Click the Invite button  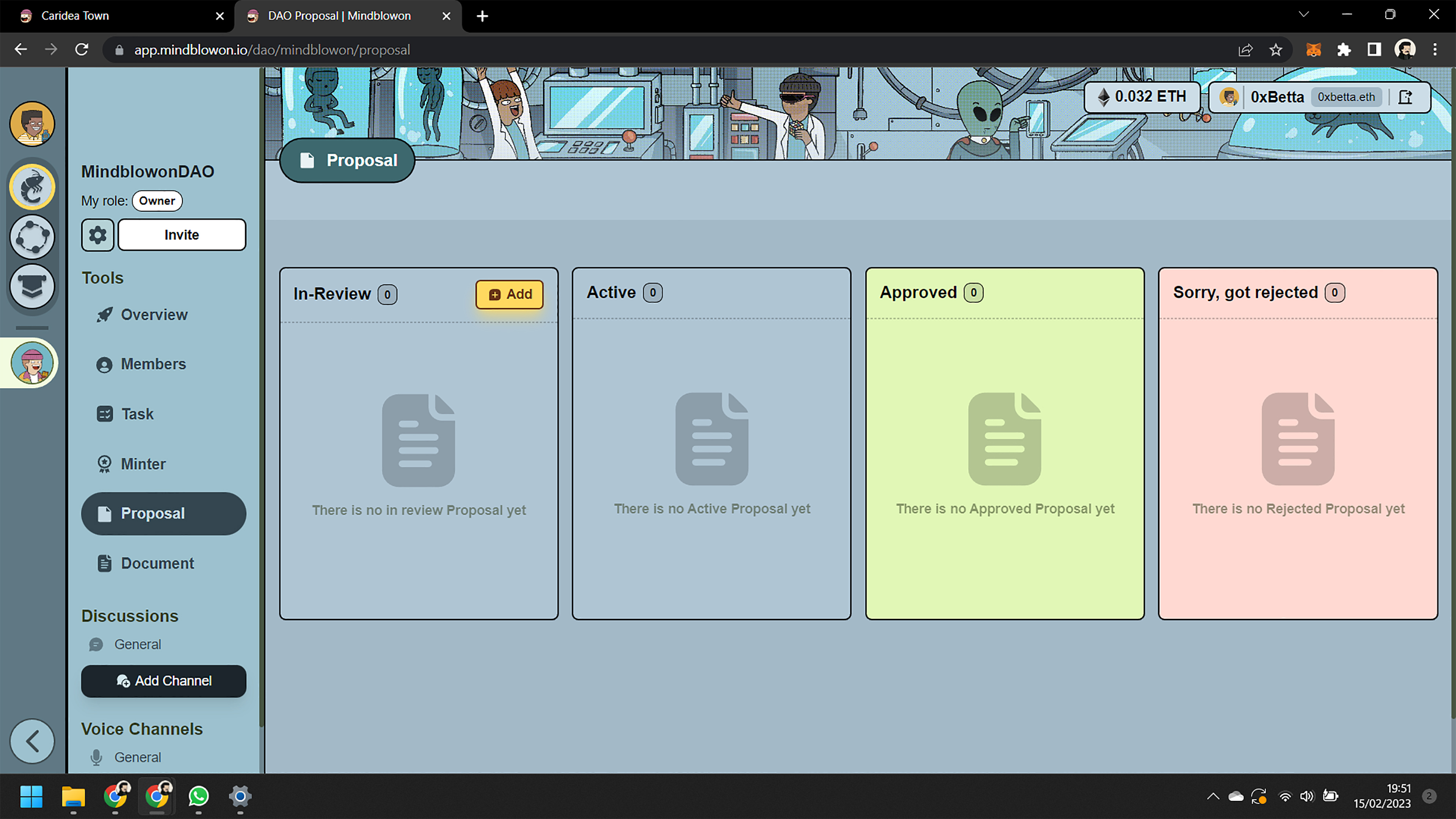[182, 235]
